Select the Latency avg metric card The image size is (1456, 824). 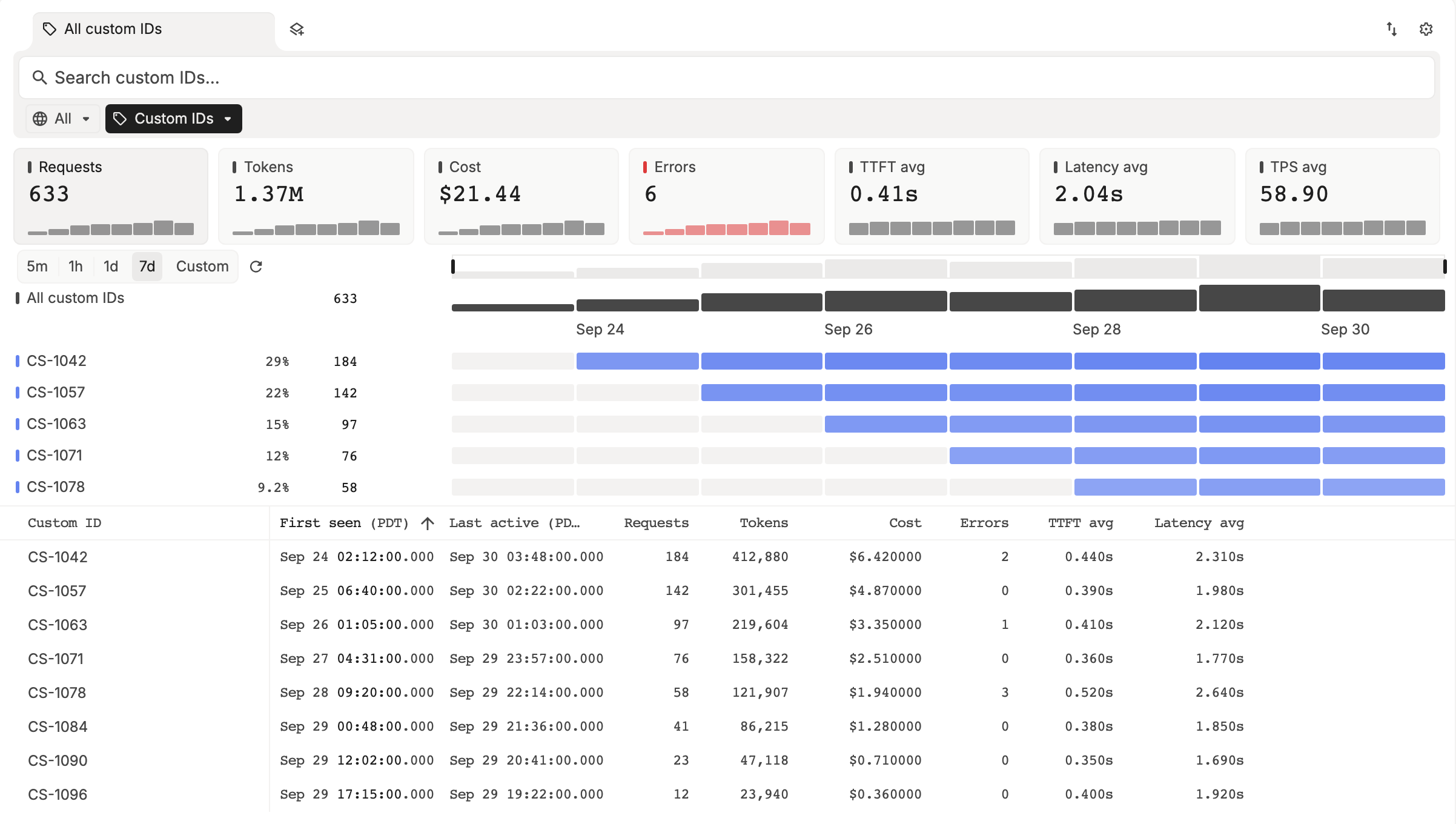click(x=1137, y=196)
